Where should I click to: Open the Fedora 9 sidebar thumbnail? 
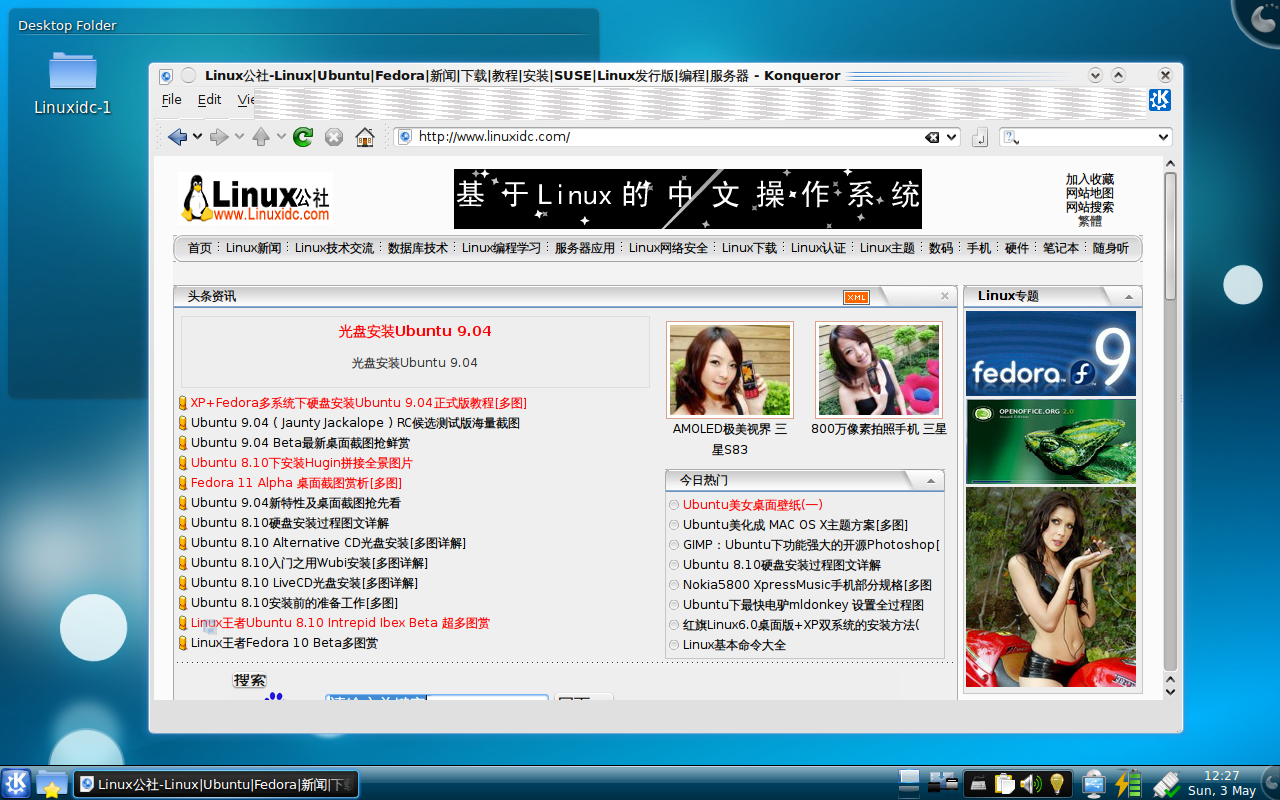(x=1050, y=350)
